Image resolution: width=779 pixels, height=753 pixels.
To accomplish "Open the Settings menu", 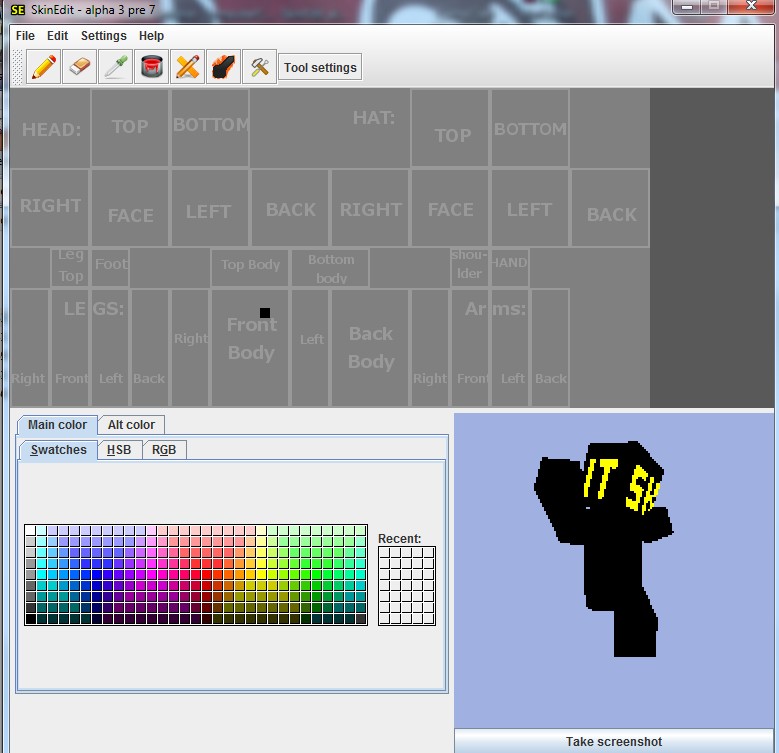I will [104, 36].
